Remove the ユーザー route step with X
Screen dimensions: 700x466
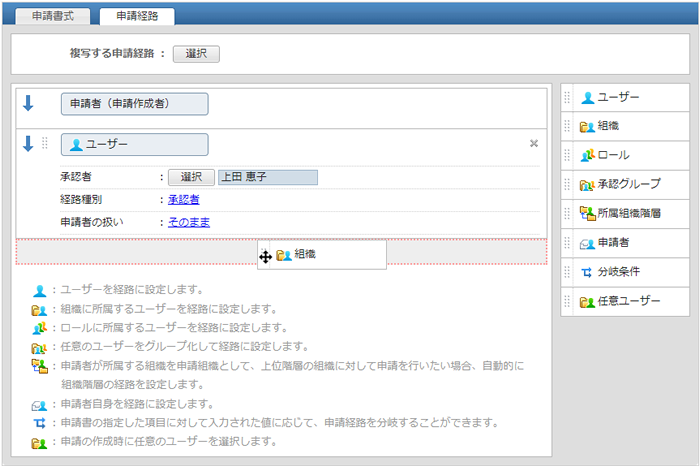pos(533,144)
